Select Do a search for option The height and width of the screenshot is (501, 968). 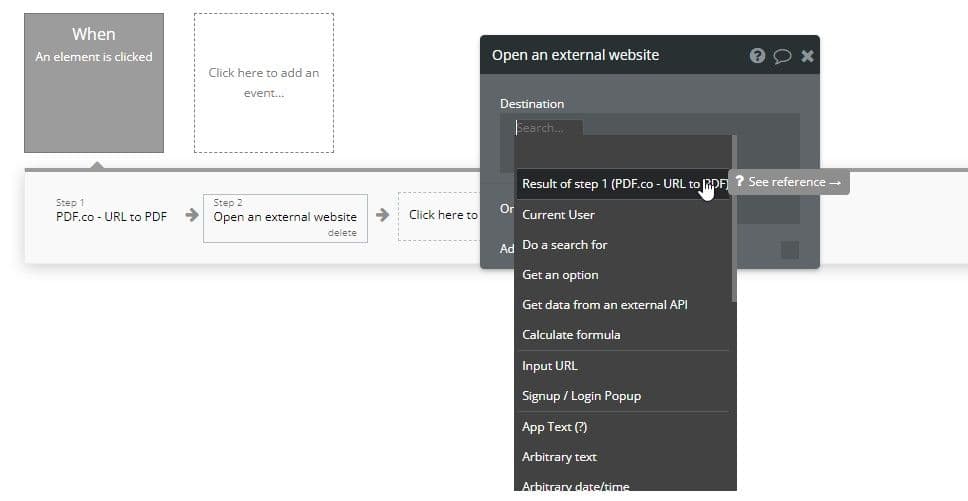pyautogui.click(x=564, y=245)
